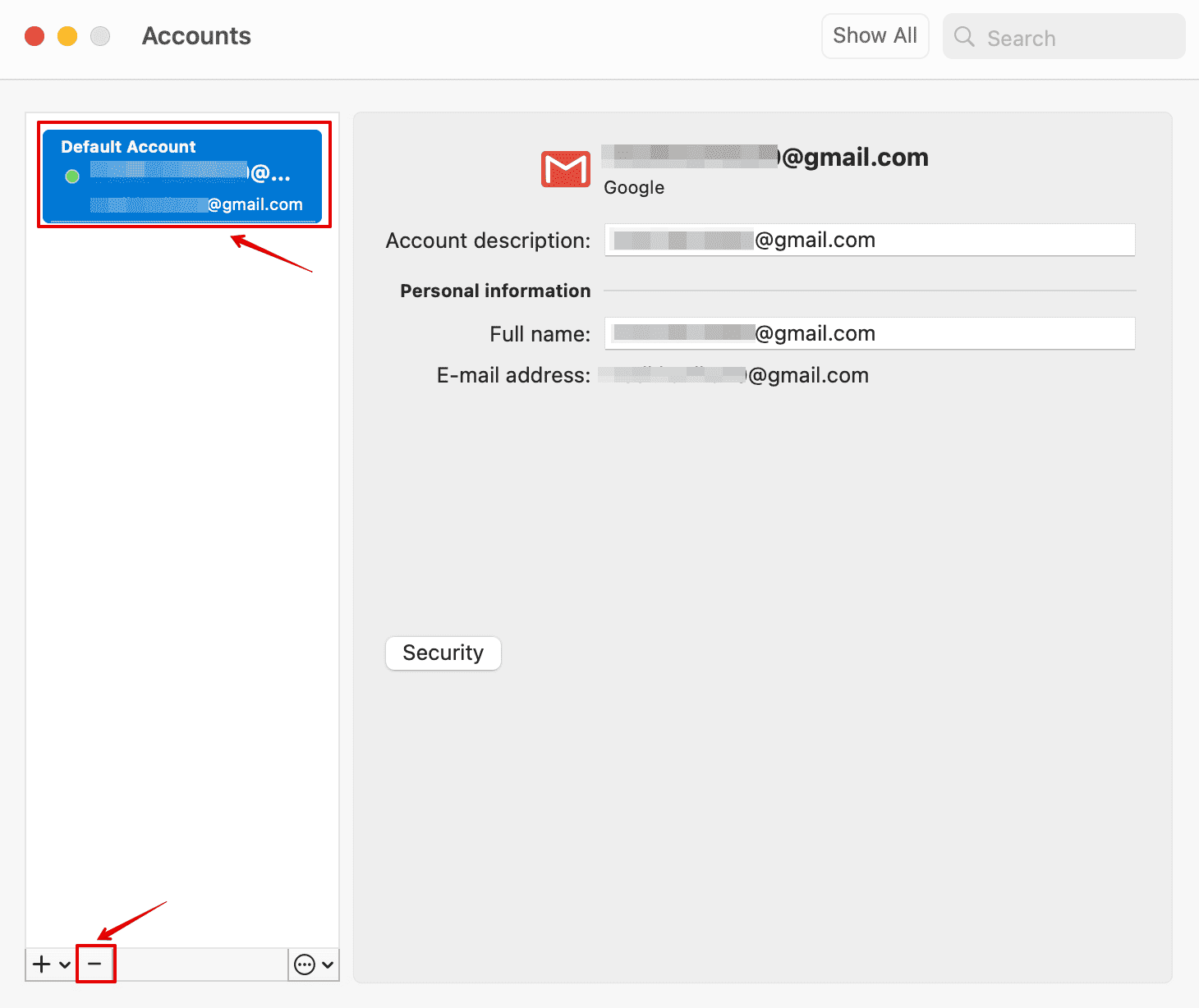Open the ellipsis more-actions icon
Viewport: 1199px width, 1008px height.
[304, 964]
